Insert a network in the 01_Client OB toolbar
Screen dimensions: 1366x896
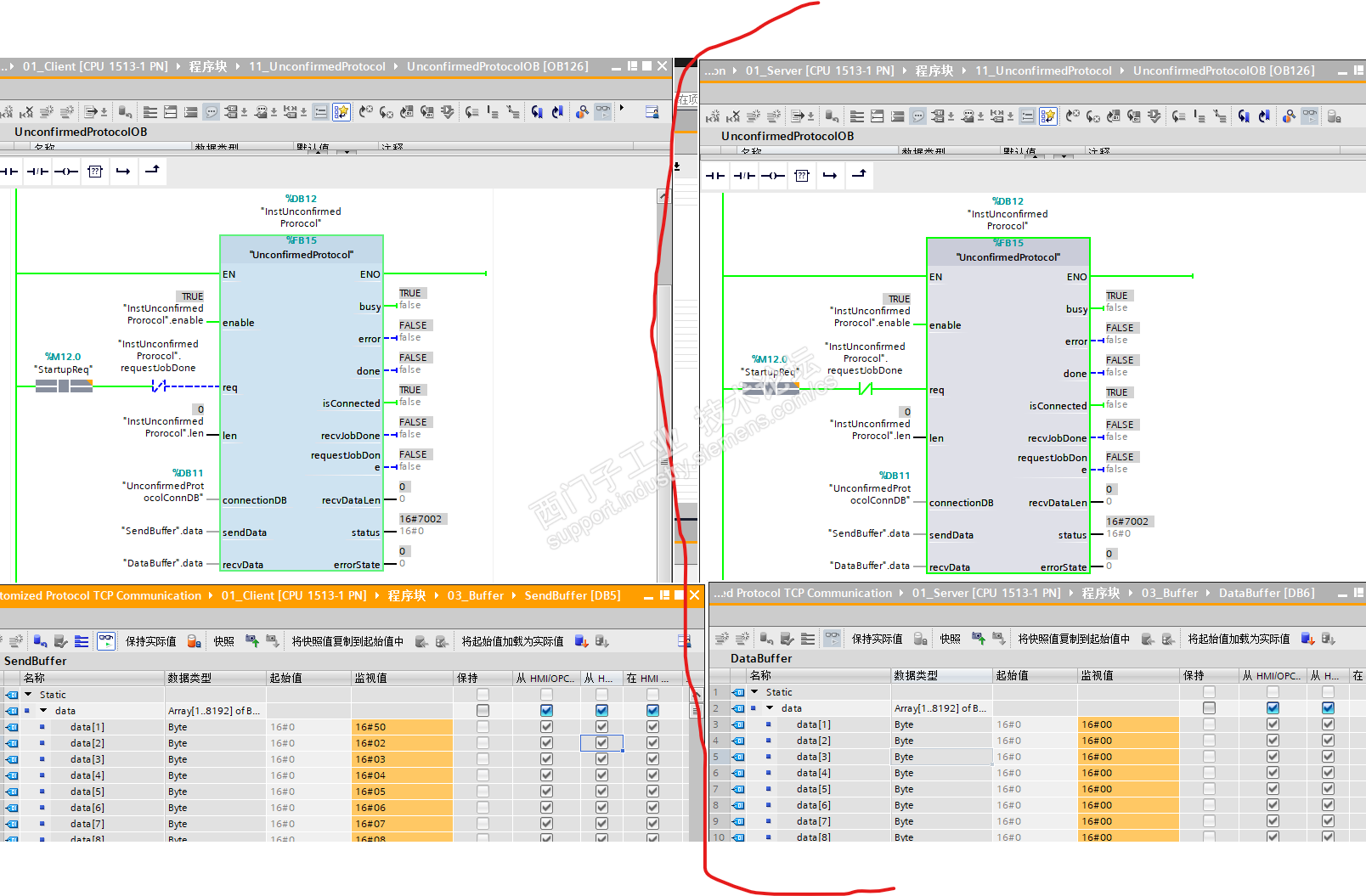point(7,111)
